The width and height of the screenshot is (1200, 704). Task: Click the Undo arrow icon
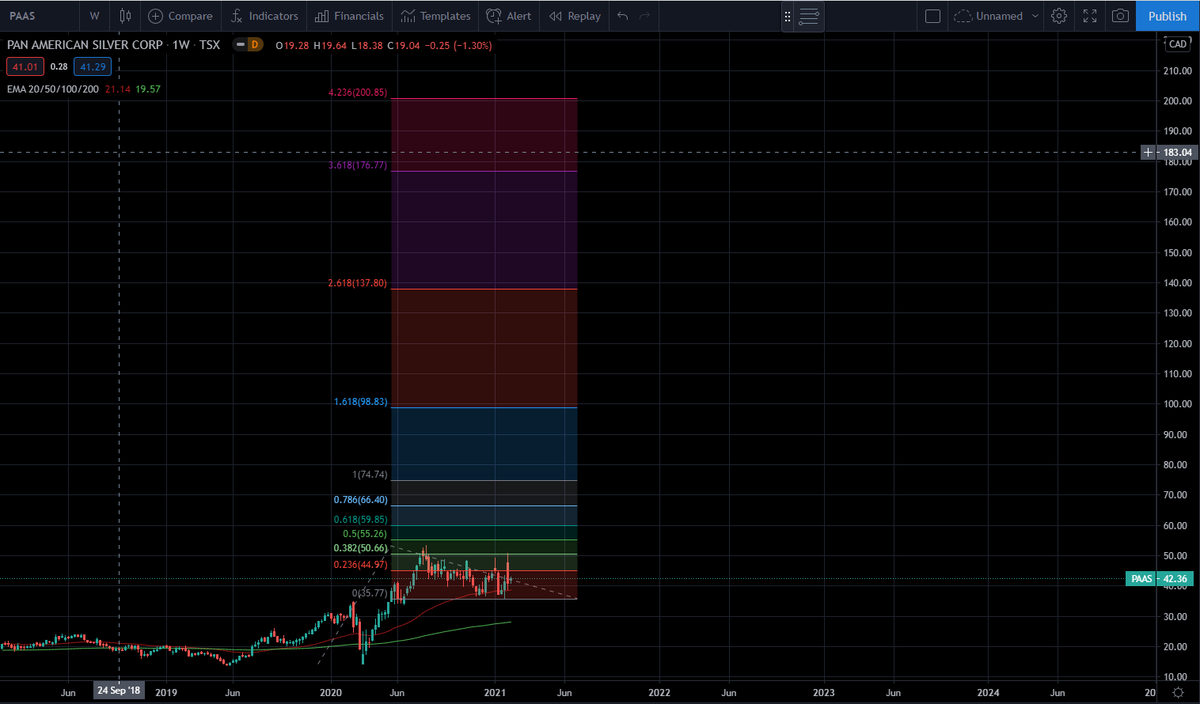click(621, 16)
